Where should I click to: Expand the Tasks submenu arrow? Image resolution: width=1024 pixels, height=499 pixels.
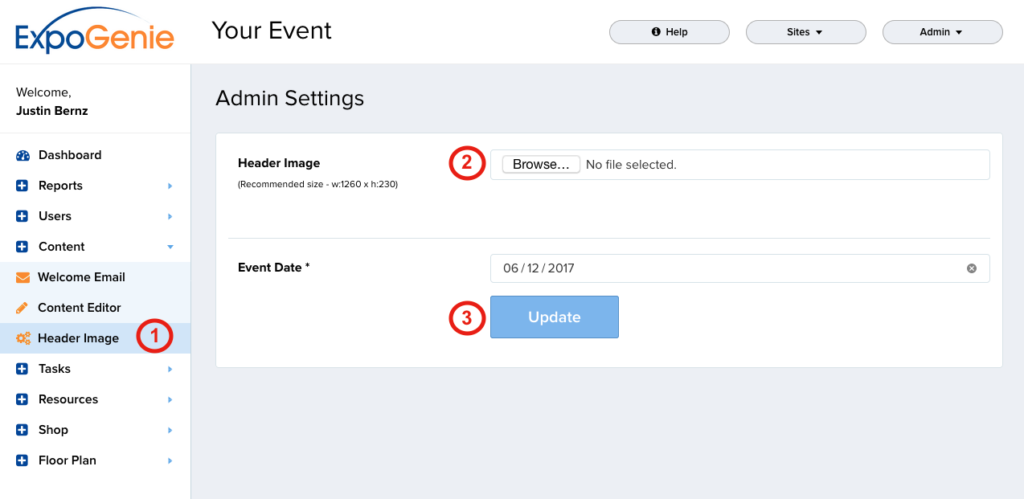[170, 369]
